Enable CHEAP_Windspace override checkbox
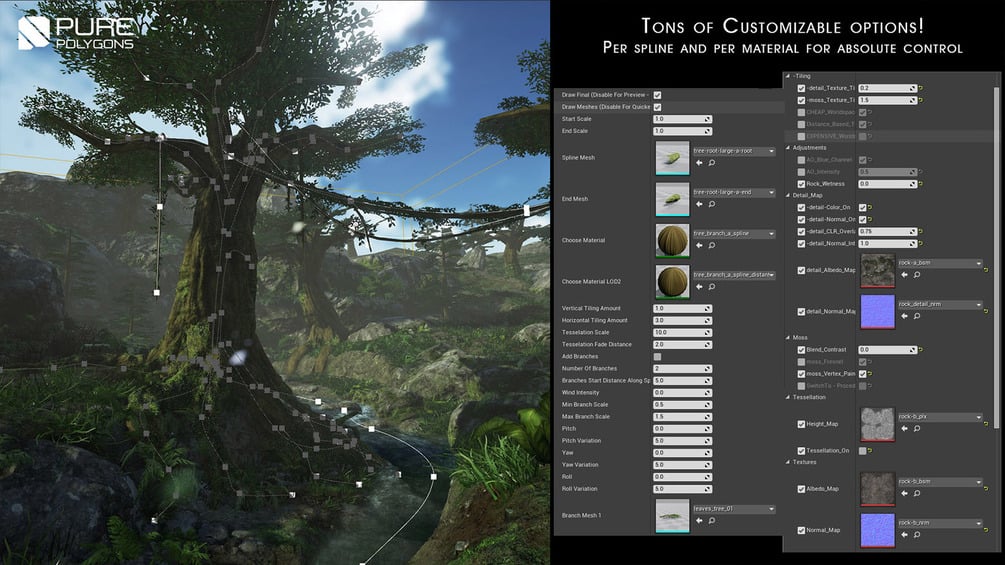 point(801,112)
